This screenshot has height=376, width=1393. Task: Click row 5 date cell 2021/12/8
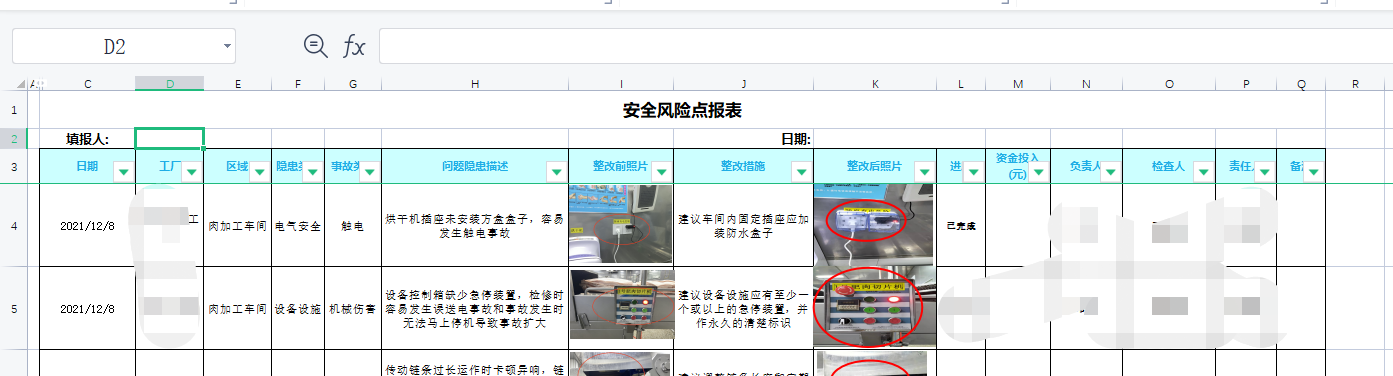[x=88, y=309]
